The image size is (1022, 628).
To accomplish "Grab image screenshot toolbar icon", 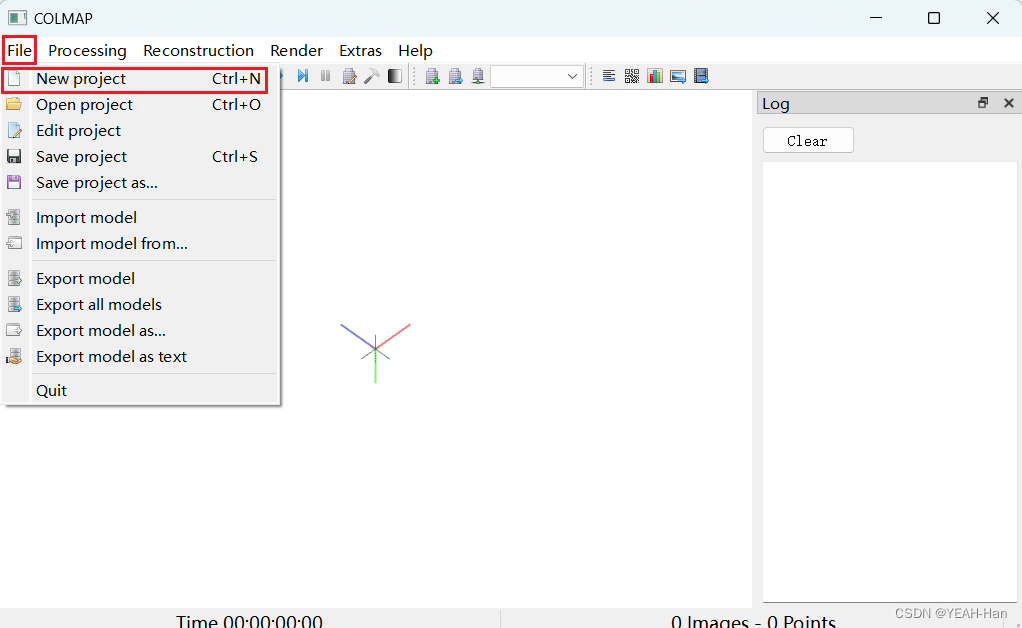I will (678, 76).
